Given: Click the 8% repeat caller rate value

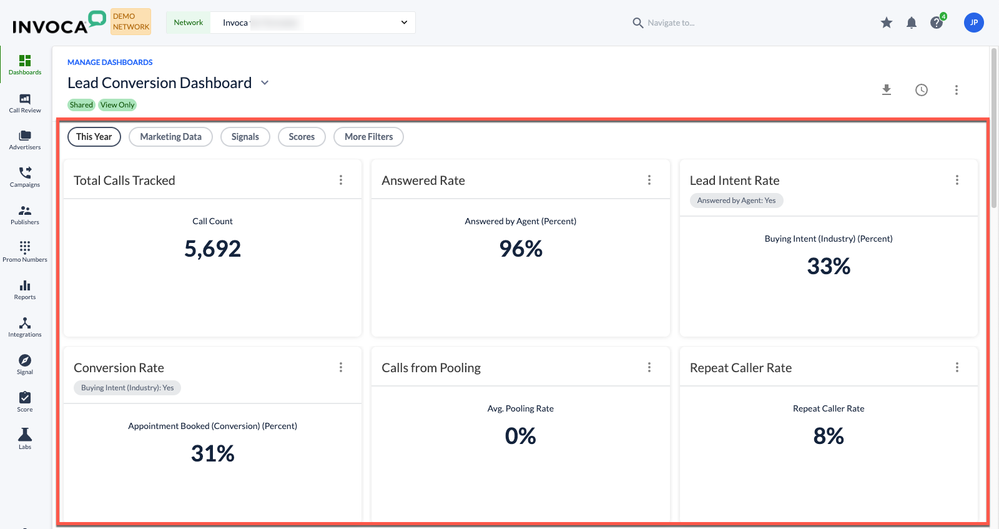Looking at the screenshot, I should point(828,436).
